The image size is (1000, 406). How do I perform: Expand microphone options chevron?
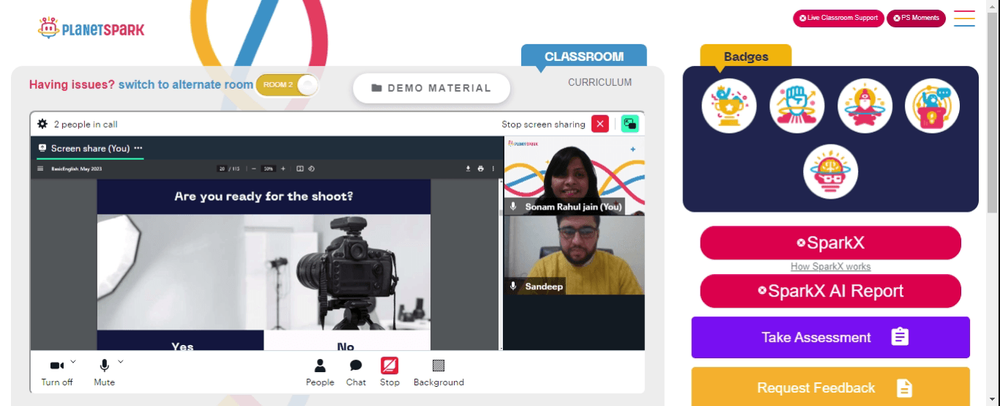(x=121, y=361)
